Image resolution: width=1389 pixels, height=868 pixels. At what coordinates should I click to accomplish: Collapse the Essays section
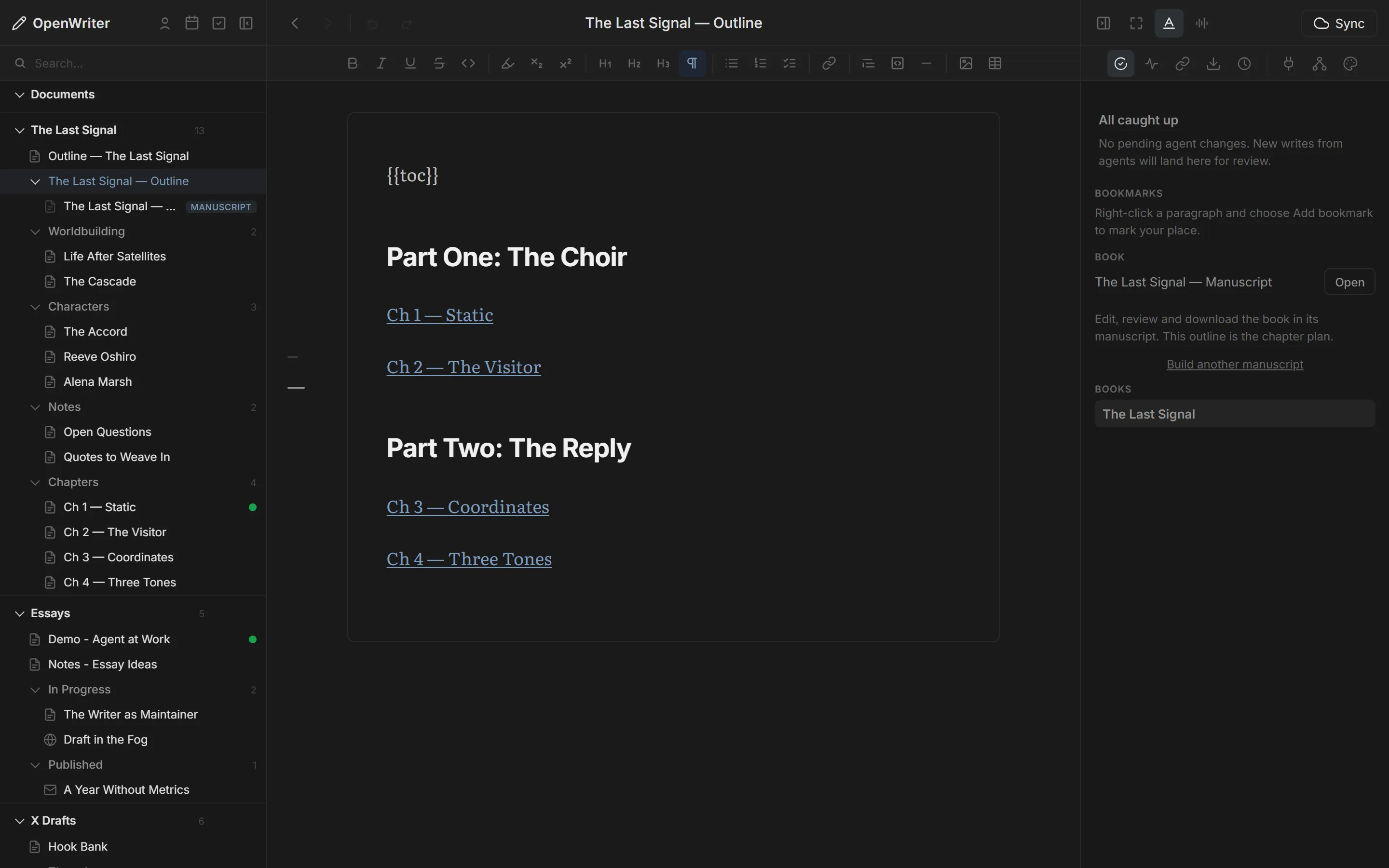coord(19,614)
